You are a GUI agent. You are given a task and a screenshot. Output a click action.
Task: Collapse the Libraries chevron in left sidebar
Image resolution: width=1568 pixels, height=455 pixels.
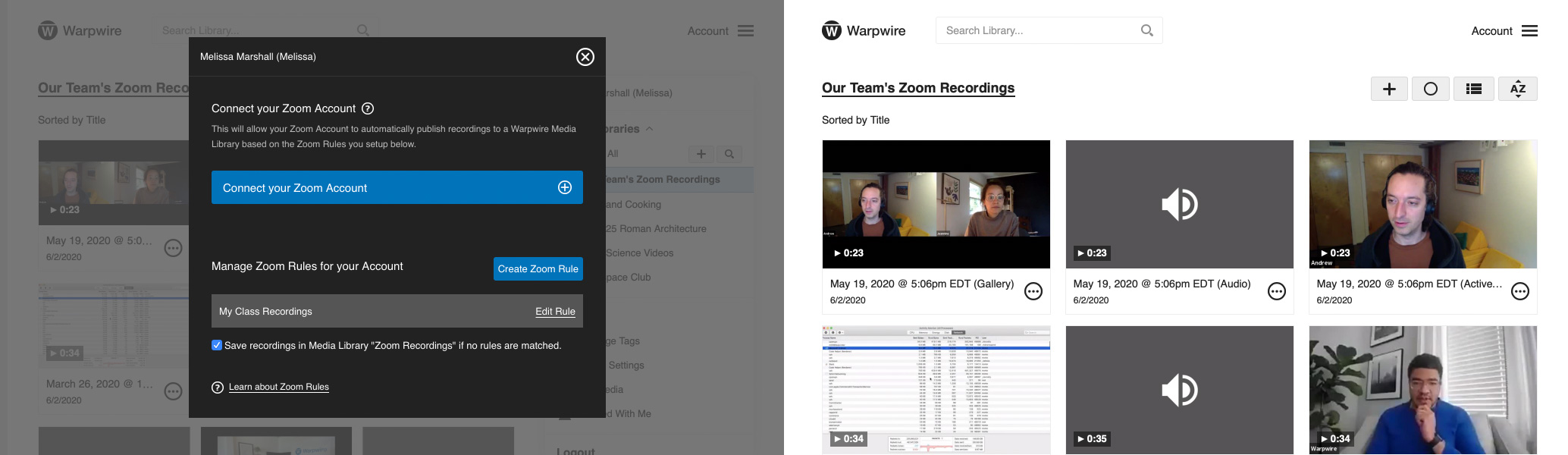650,129
